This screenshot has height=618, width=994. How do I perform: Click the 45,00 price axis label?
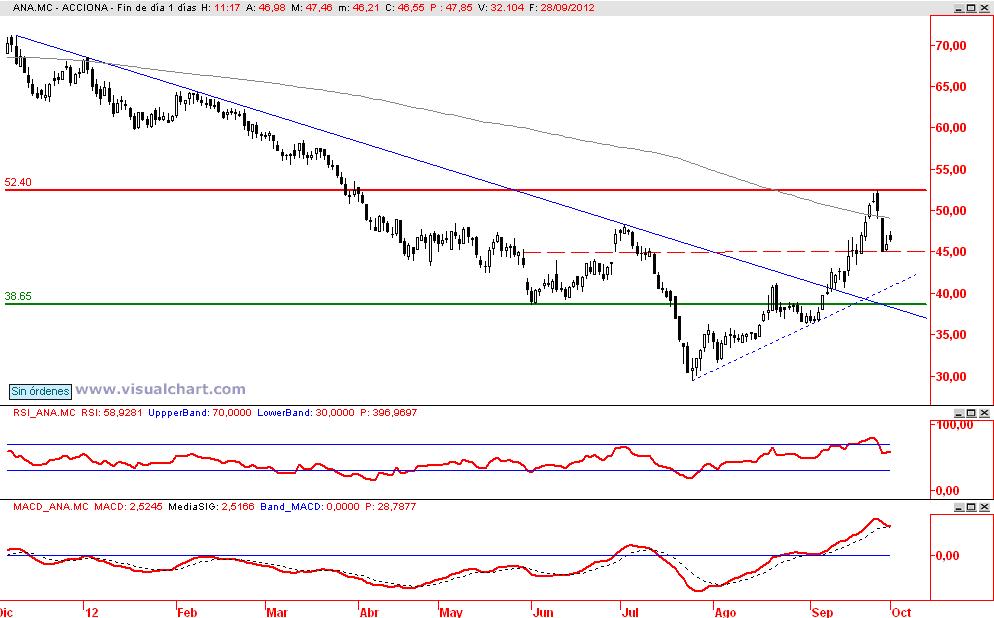951,252
